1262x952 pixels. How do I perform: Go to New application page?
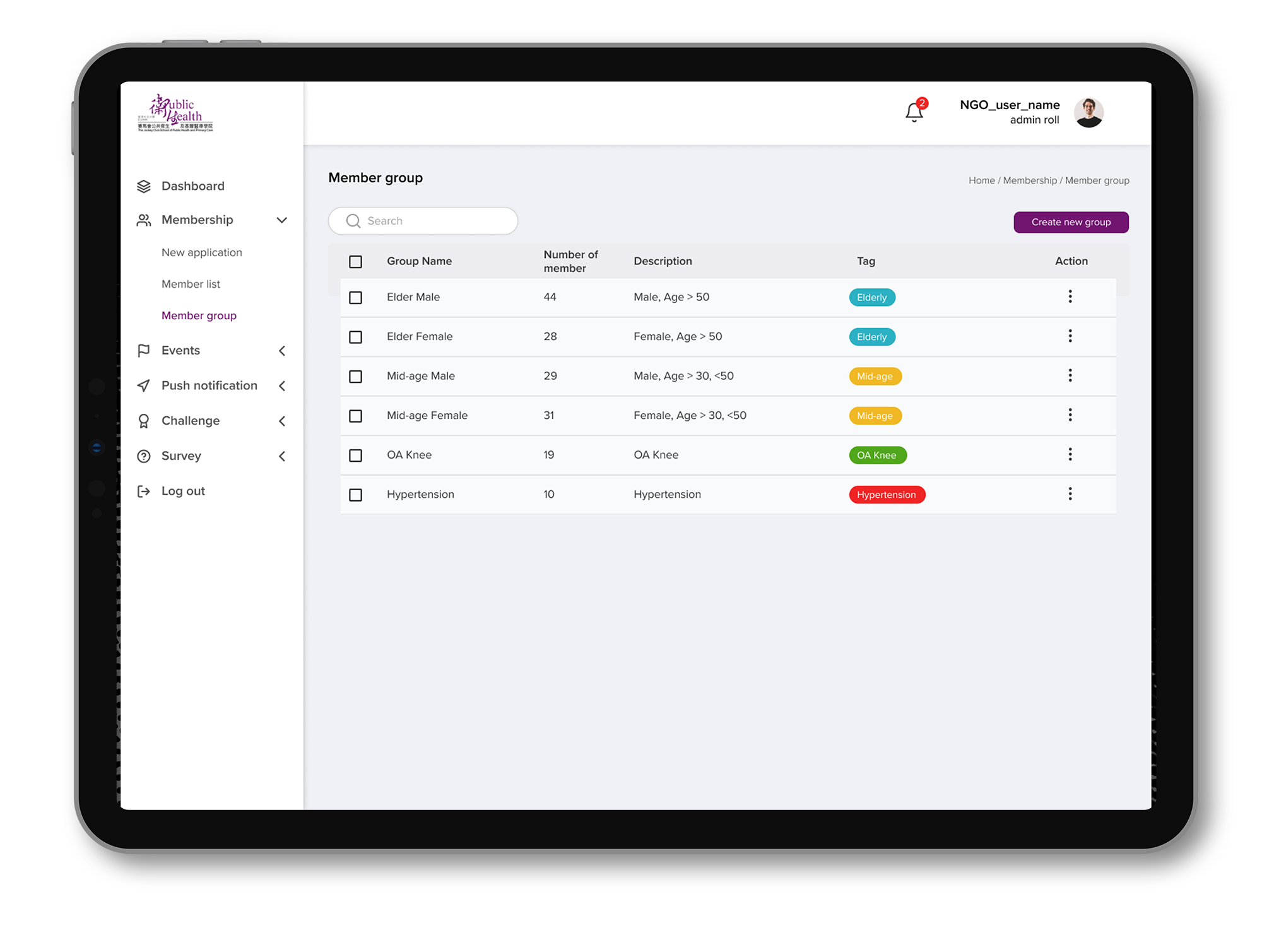201,252
